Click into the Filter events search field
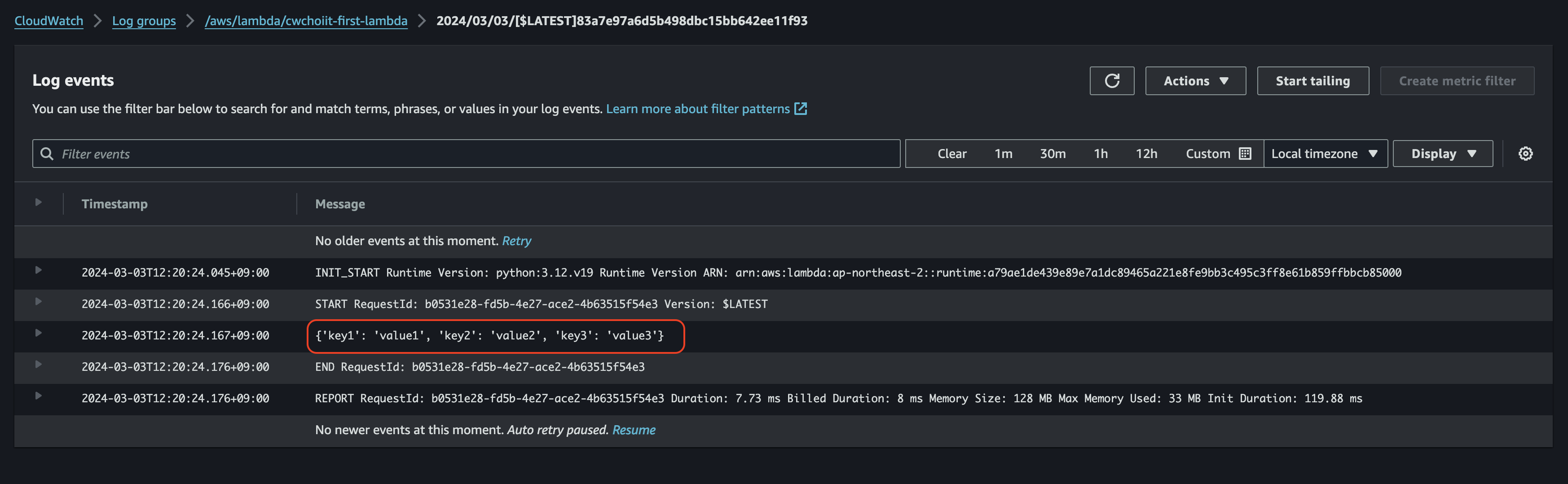 tap(475, 154)
